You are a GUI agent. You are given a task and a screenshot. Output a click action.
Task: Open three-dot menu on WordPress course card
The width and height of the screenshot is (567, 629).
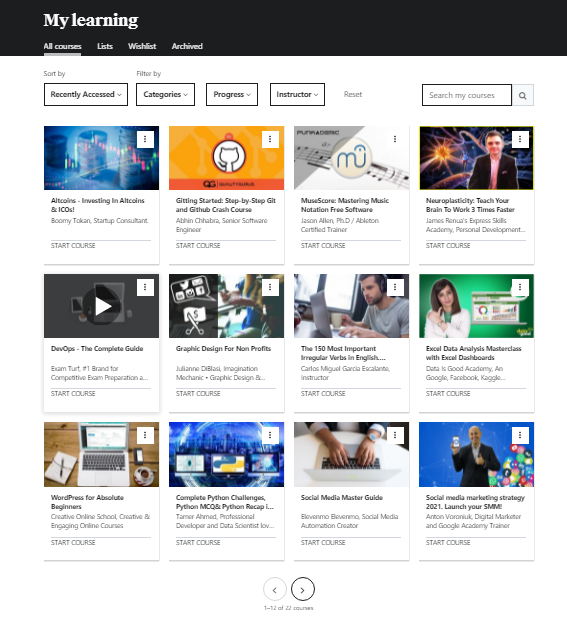(x=145, y=435)
